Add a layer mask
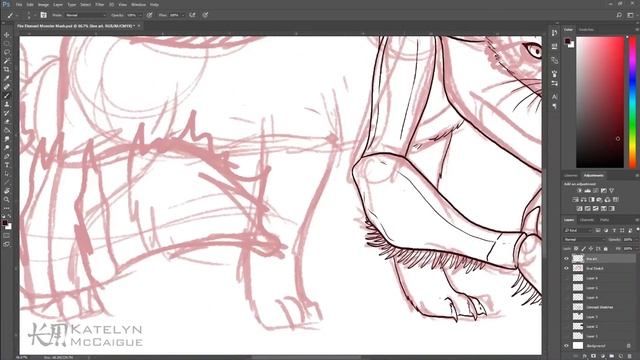This screenshot has width=640, height=360. 593,356
